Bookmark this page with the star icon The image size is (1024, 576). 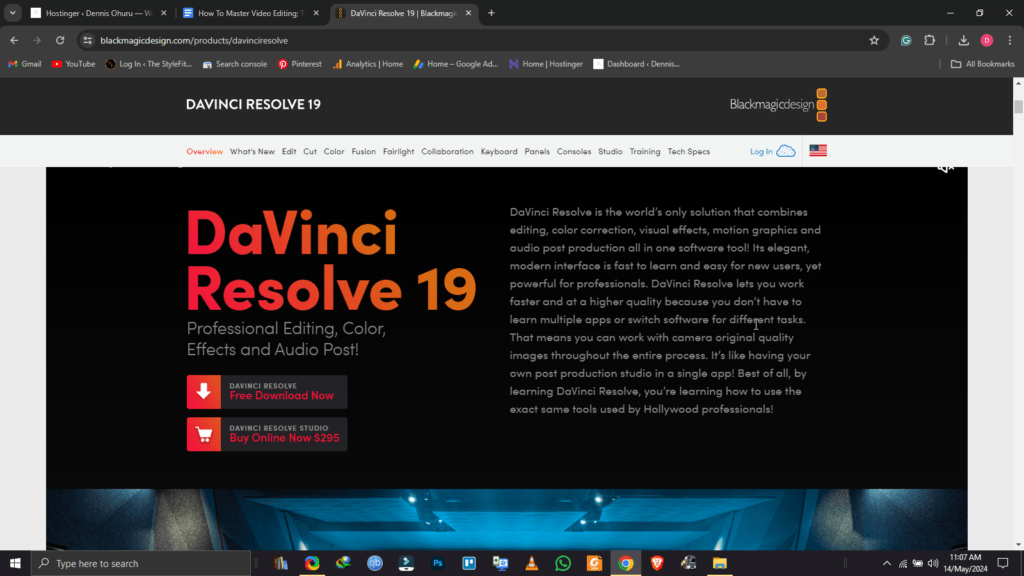tap(874, 40)
